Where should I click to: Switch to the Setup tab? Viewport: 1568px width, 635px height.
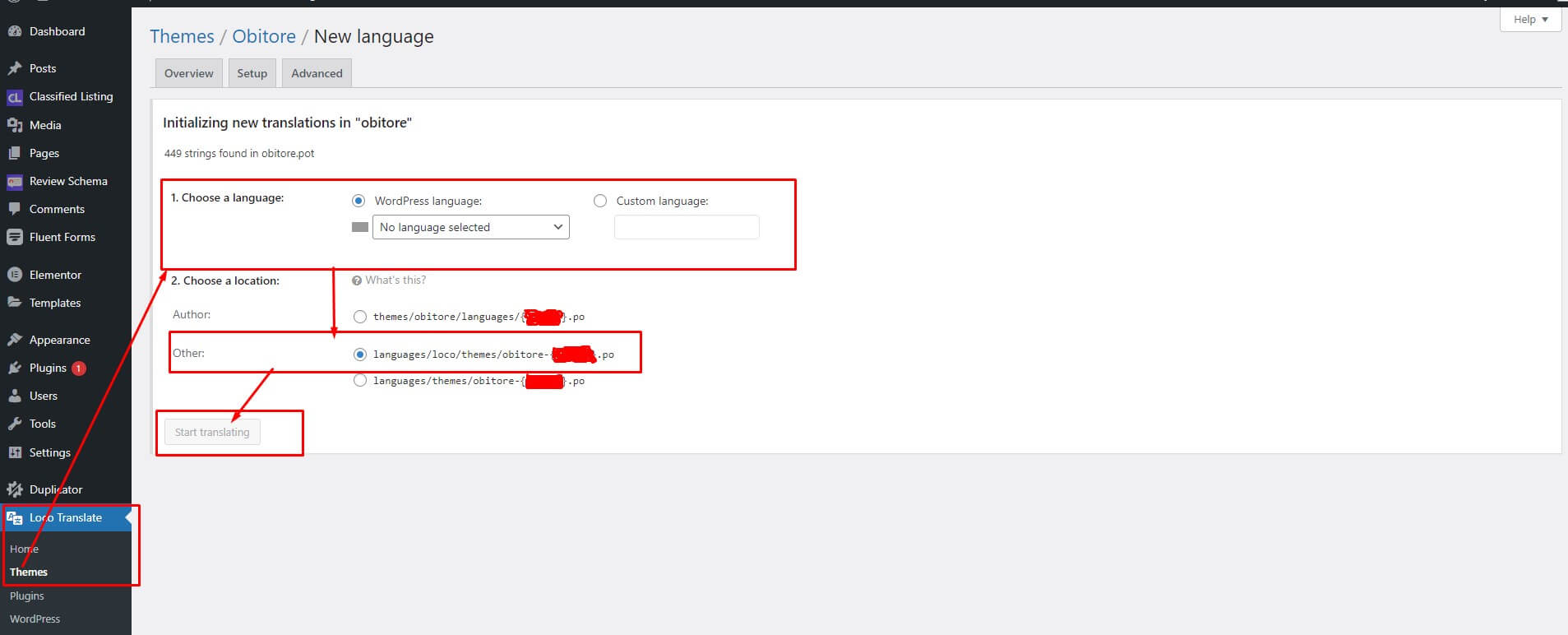click(x=252, y=73)
